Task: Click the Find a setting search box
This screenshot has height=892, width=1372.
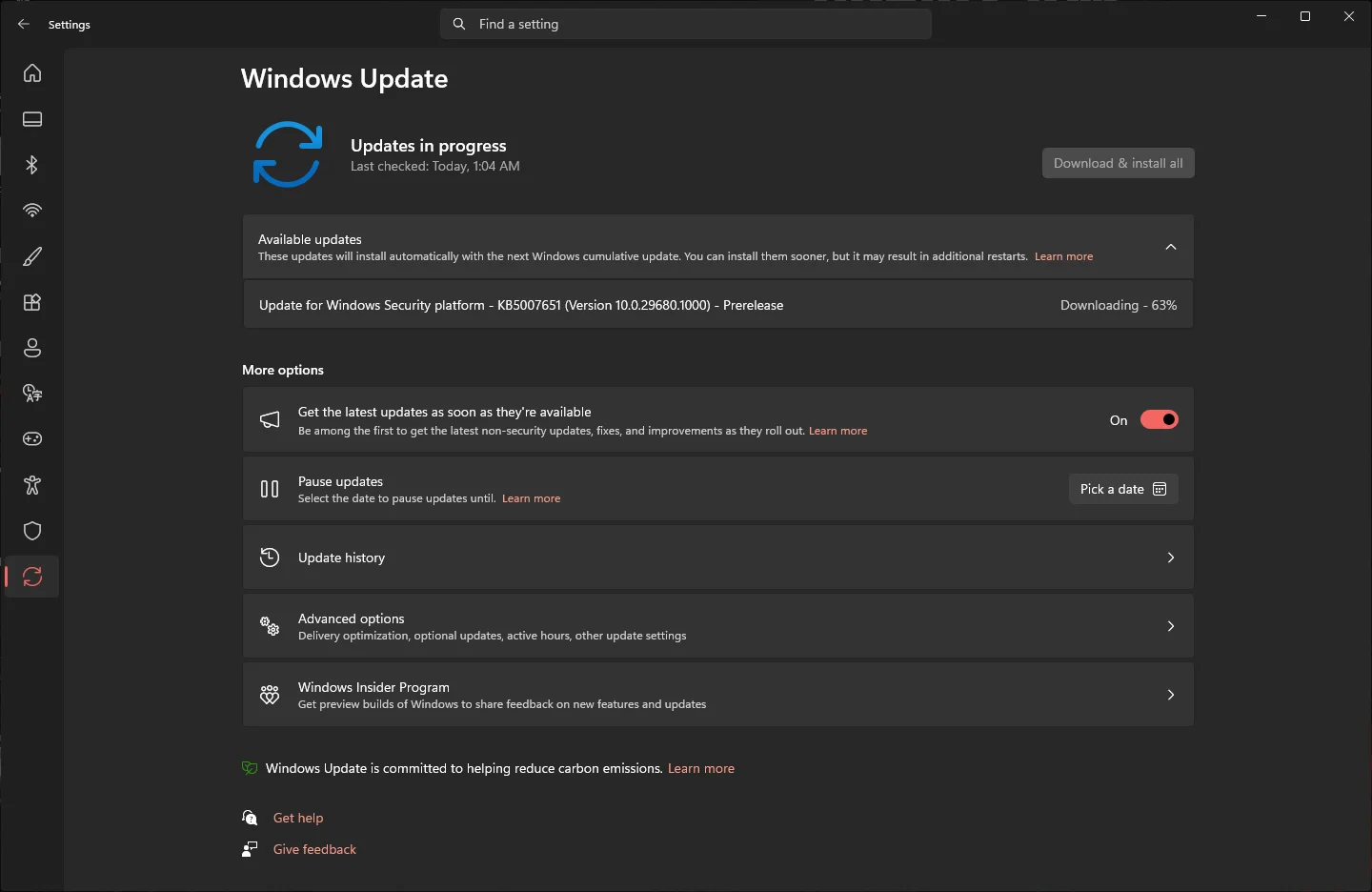Action: pos(686,24)
